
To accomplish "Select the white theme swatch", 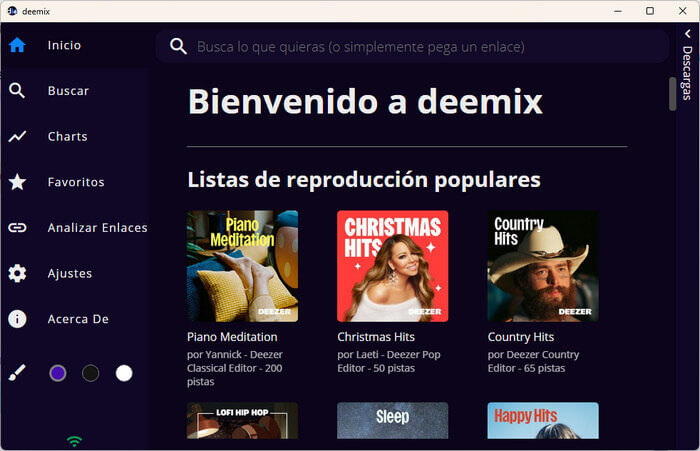I will pyautogui.click(x=124, y=373).
